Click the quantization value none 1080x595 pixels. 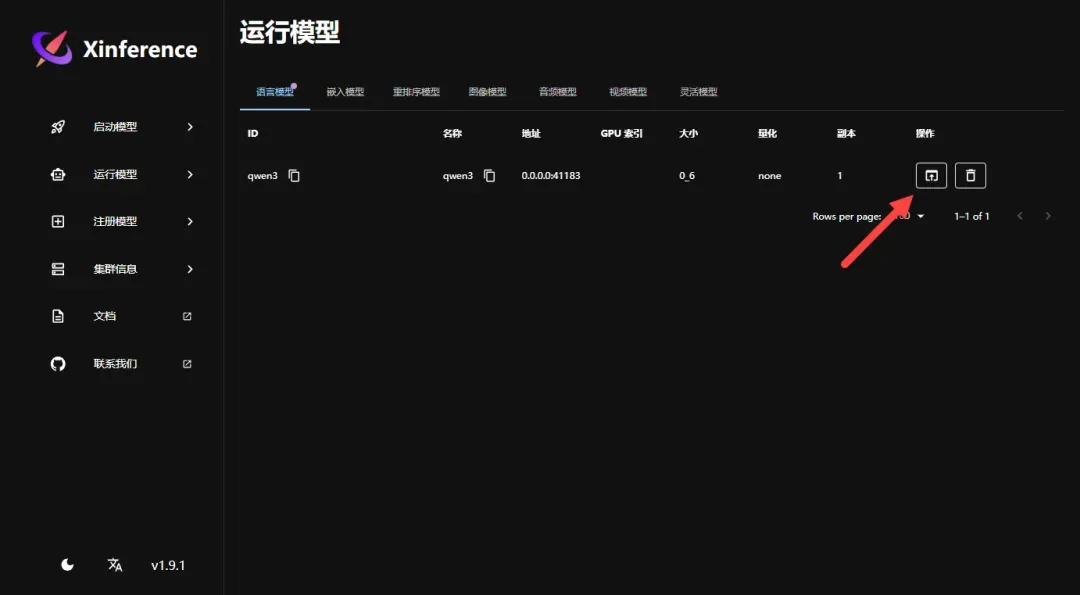(x=769, y=176)
